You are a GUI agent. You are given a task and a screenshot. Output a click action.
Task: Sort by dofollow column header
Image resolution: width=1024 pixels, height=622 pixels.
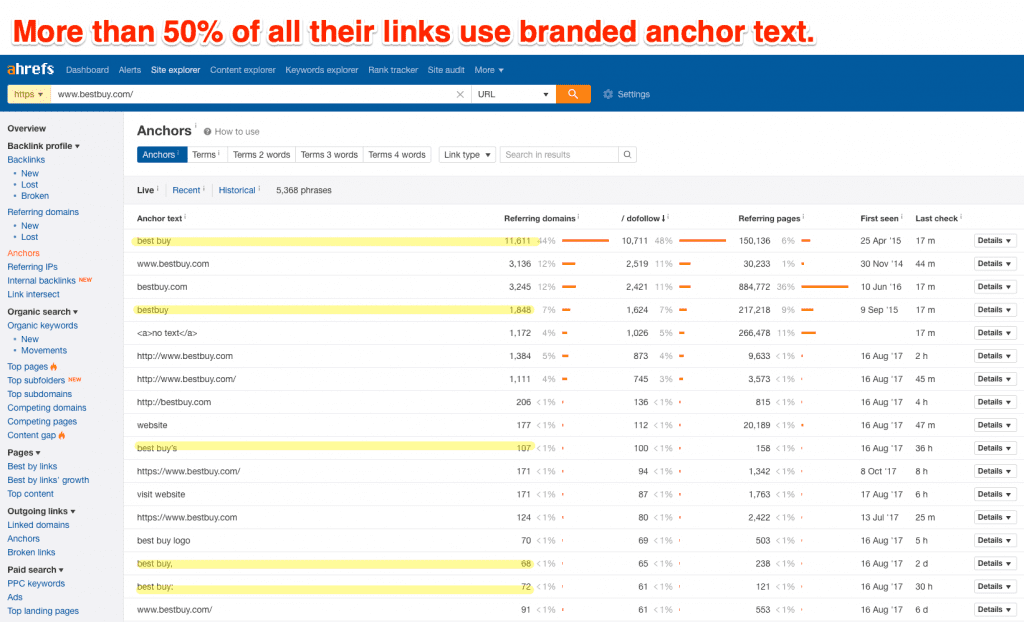tap(644, 218)
